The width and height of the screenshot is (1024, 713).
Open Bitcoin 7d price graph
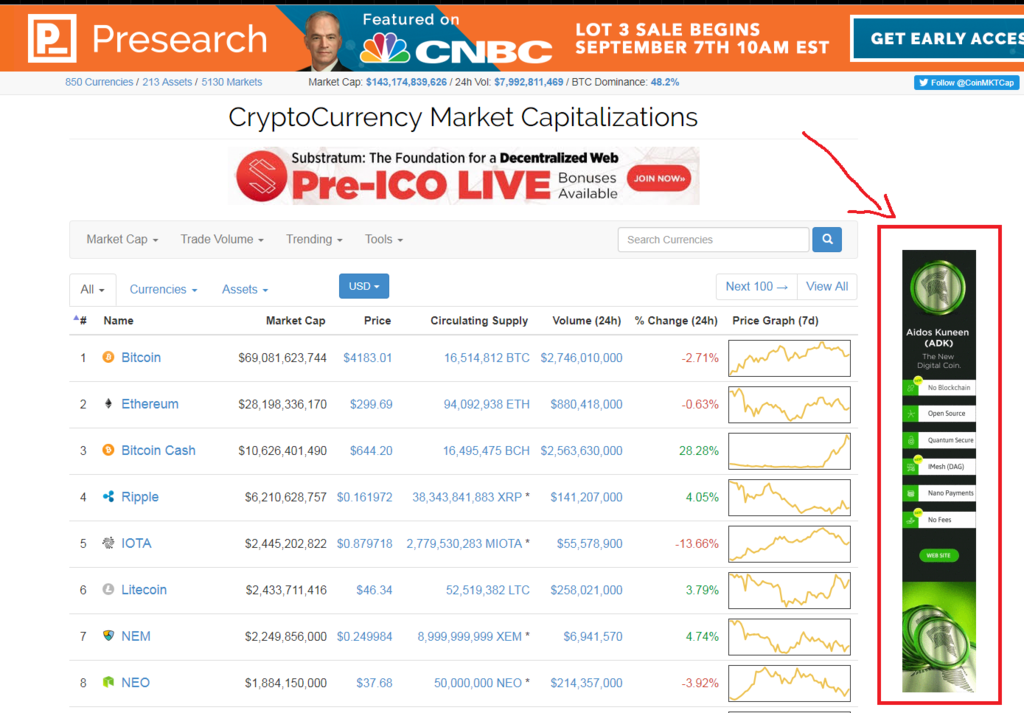(790, 358)
